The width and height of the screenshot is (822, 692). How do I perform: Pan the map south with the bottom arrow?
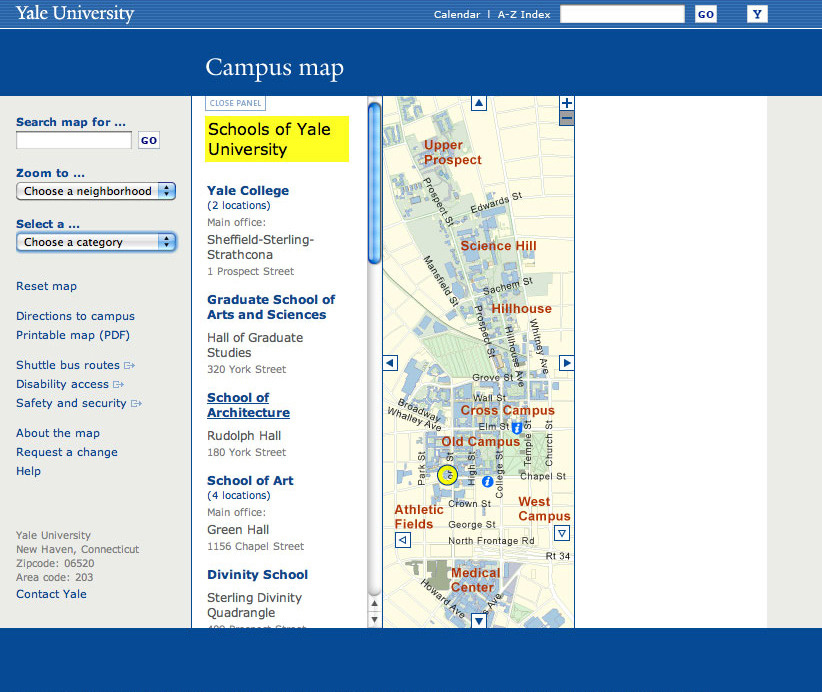tap(478, 620)
